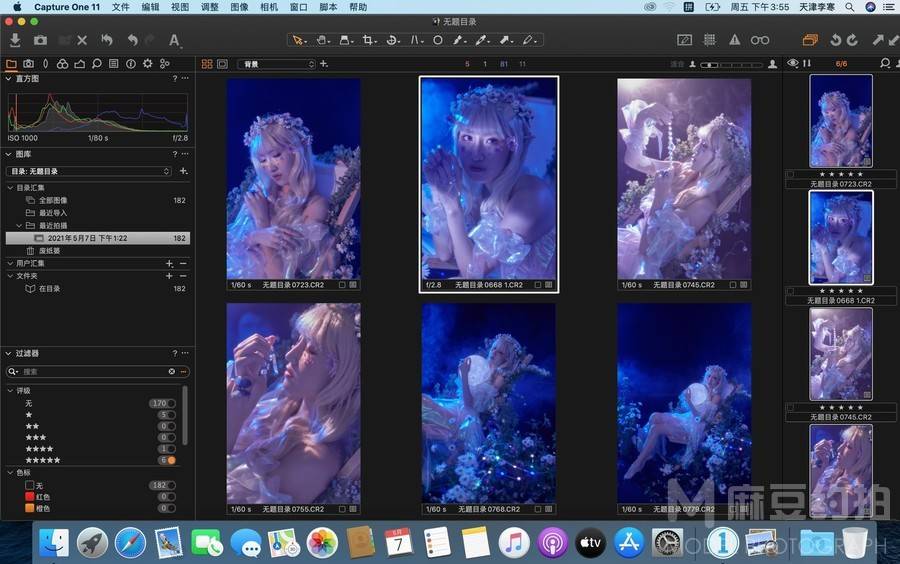Select the Rotate straighten tool

tap(393, 40)
